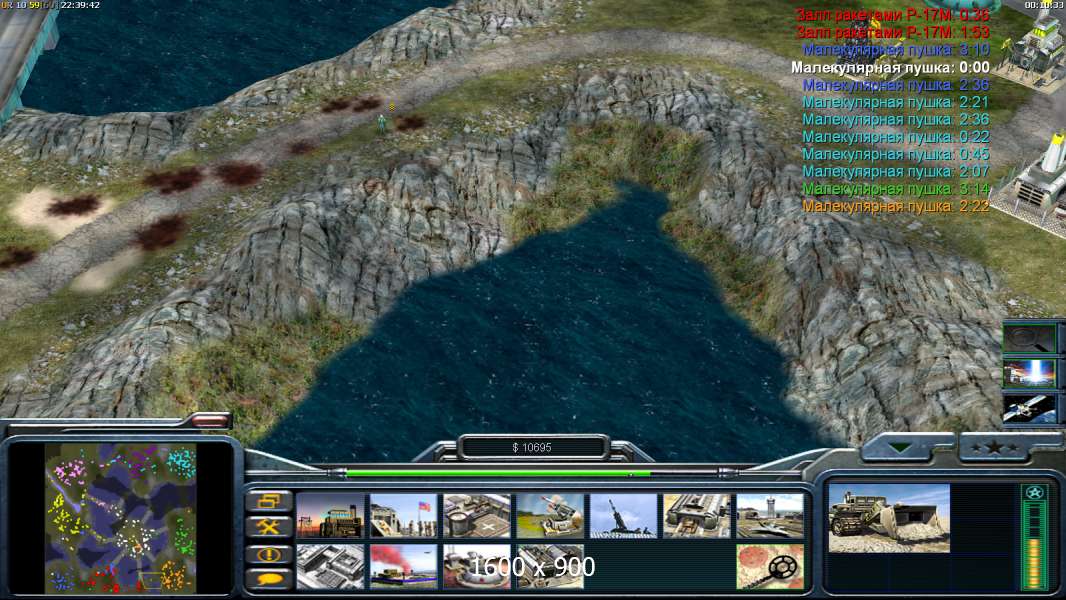Select the grey building icon under the watermark
This screenshot has height=600, width=1066.
point(550,566)
